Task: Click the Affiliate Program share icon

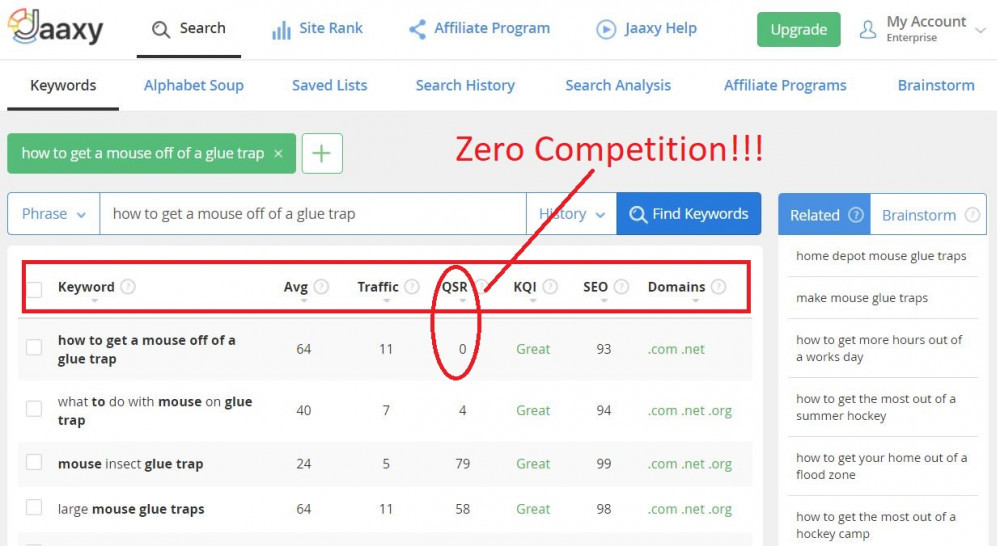Action: click(x=417, y=29)
